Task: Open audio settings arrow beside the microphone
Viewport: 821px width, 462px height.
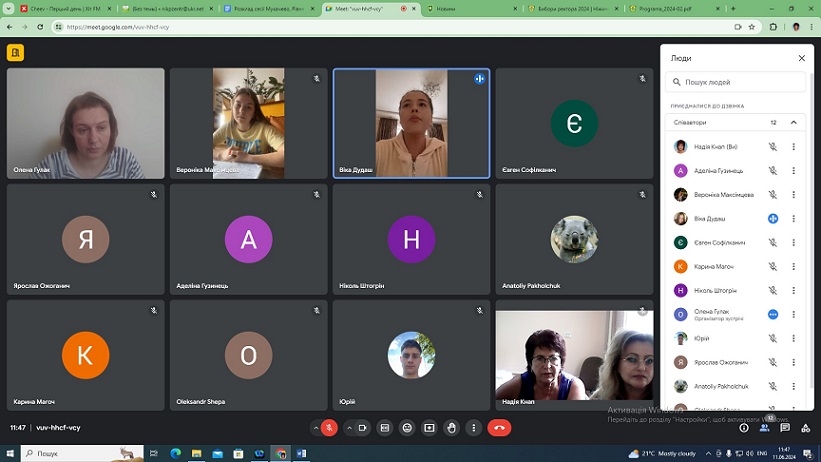Action: (x=316, y=428)
